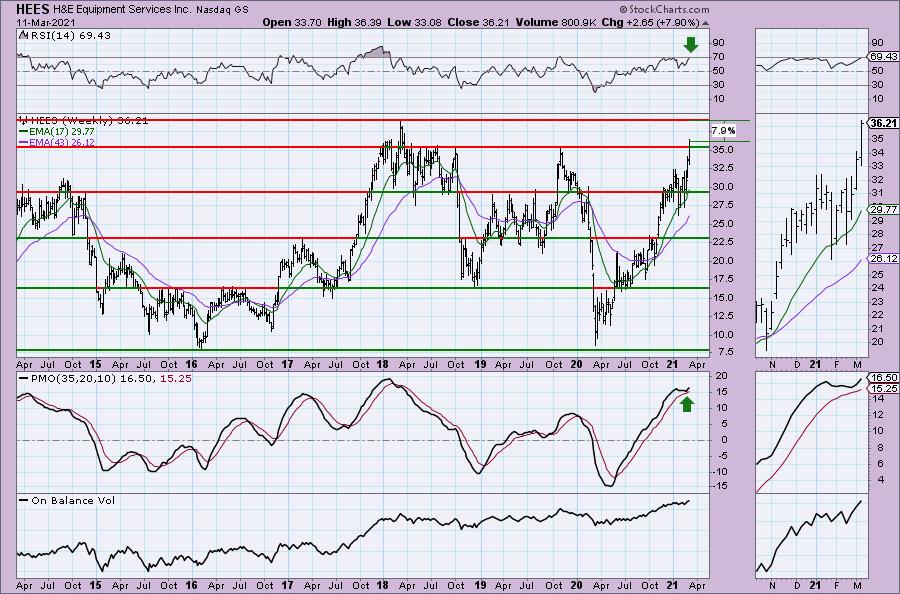Click the 7.5 price axis label
Image resolution: width=900 pixels, height=594 pixels.
[724, 352]
